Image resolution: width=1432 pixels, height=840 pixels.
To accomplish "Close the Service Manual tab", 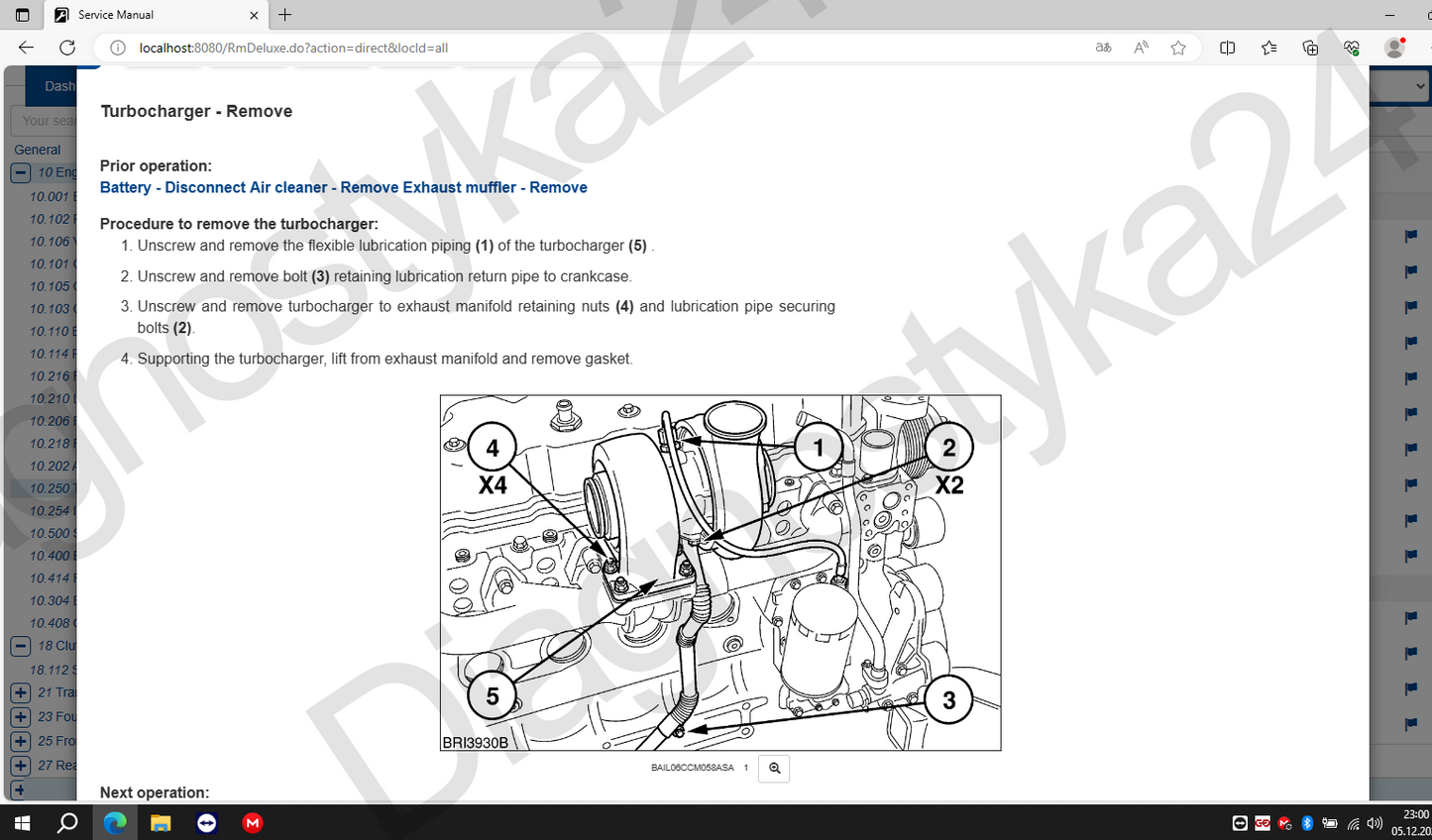I will (254, 15).
